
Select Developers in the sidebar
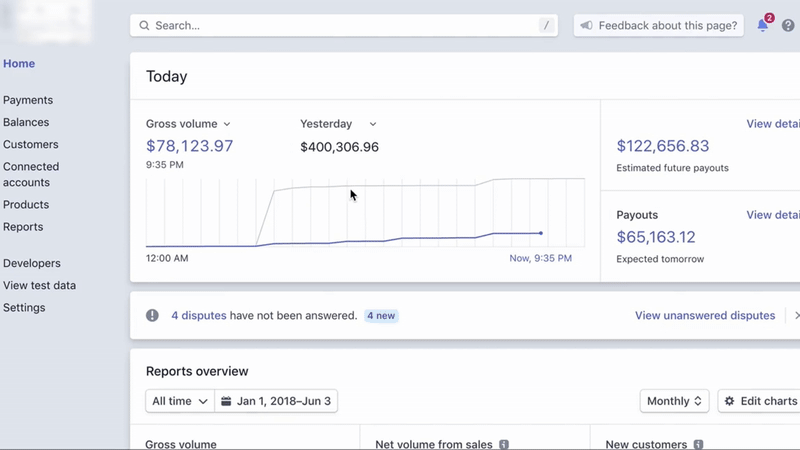[32, 263]
